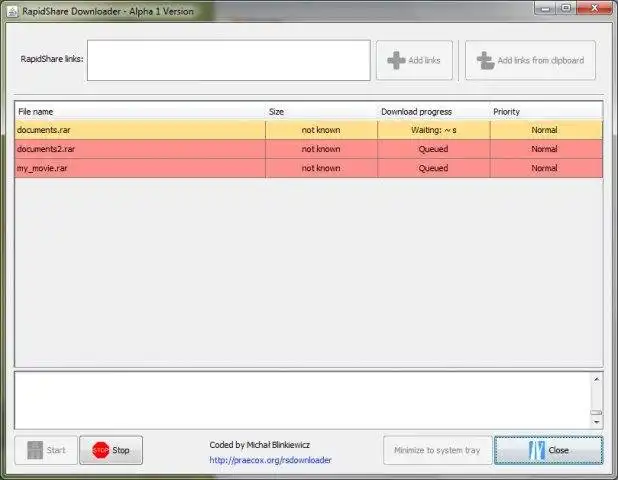Open the praecox.org/rsdownloader link
Viewport: 618px width, 480px height.
pos(270,460)
